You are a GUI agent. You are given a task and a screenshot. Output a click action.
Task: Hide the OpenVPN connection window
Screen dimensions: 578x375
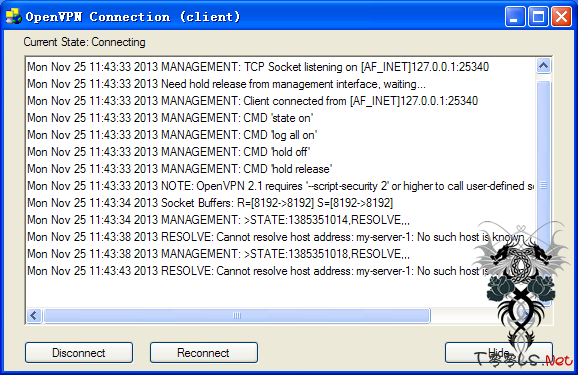click(498, 353)
